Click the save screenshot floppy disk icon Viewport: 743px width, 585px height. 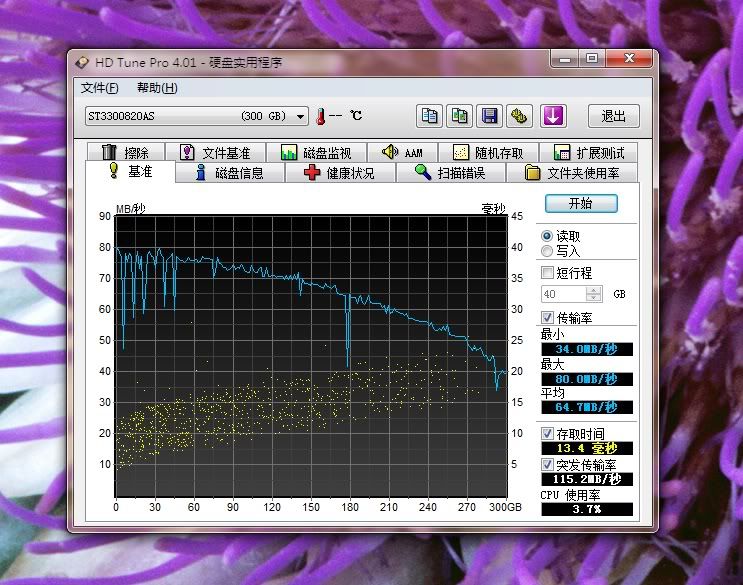pyautogui.click(x=489, y=116)
